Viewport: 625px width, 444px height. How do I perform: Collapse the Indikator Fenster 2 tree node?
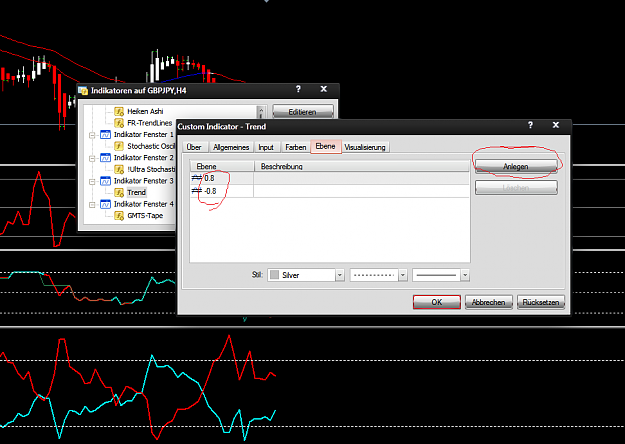point(92,158)
